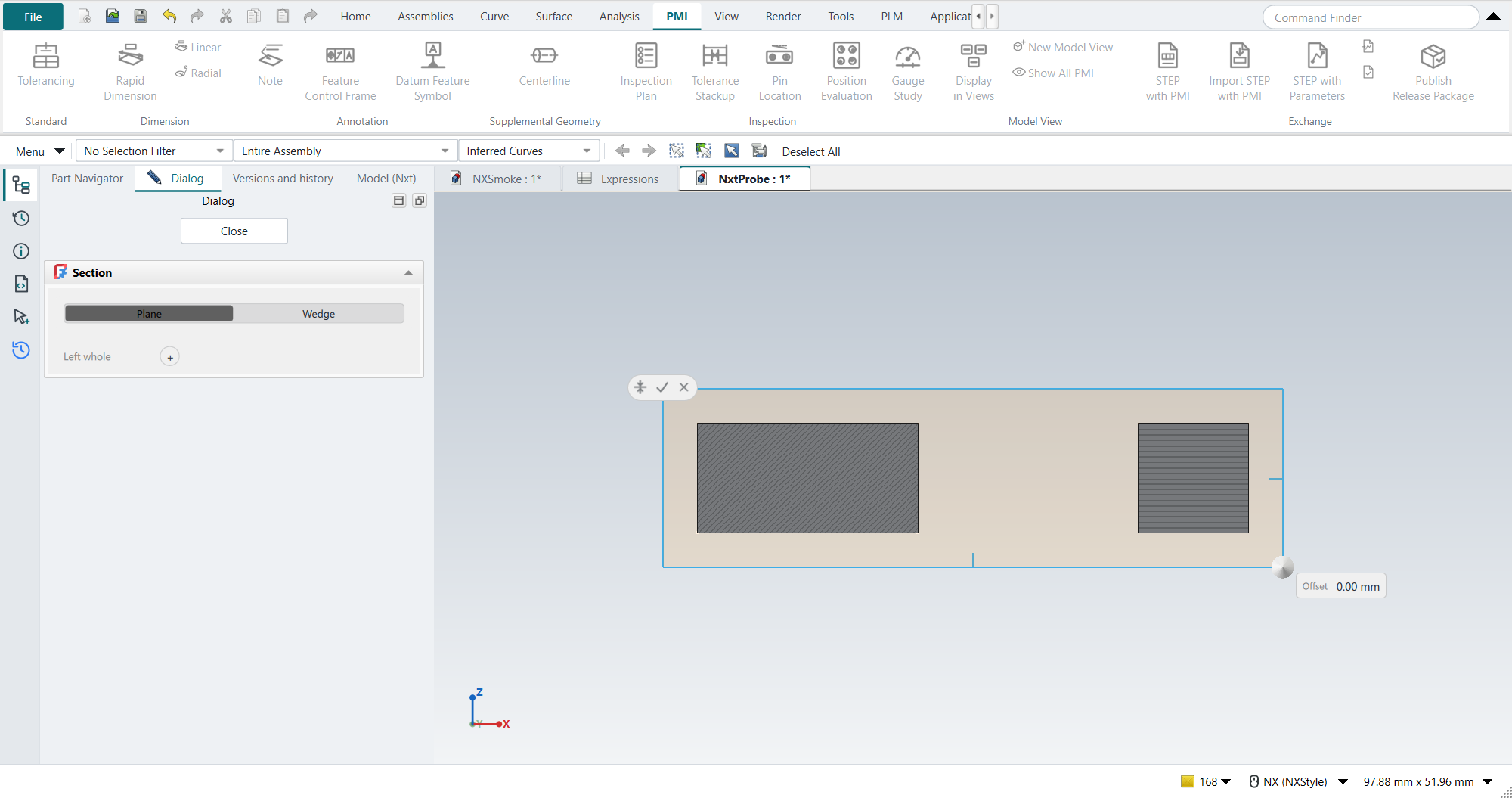Screen dimensions: 1512x798
Task: Open Publish Release Package
Action: [x=1433, y=72]
